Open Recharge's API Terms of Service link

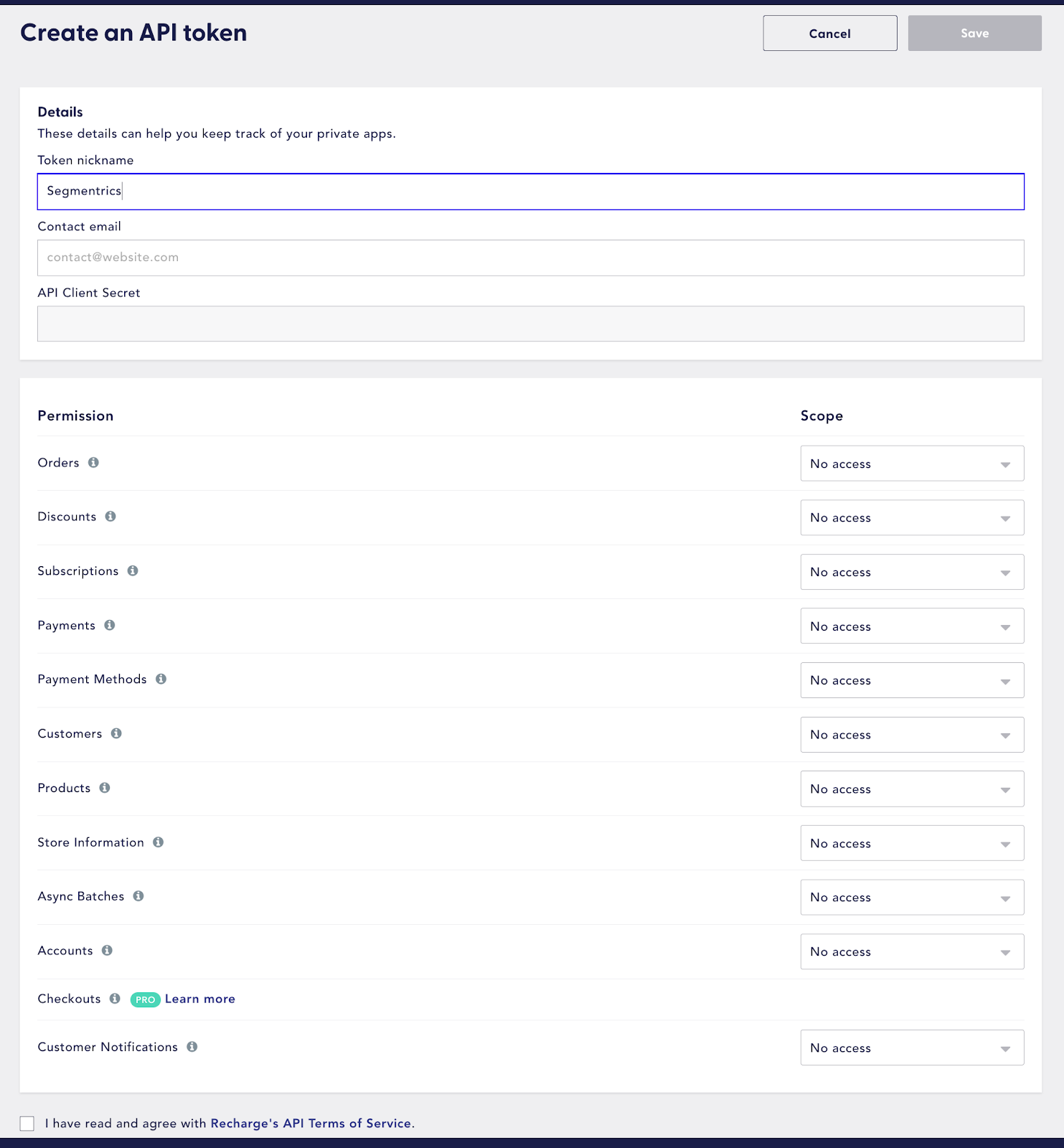click(312, 1124)
